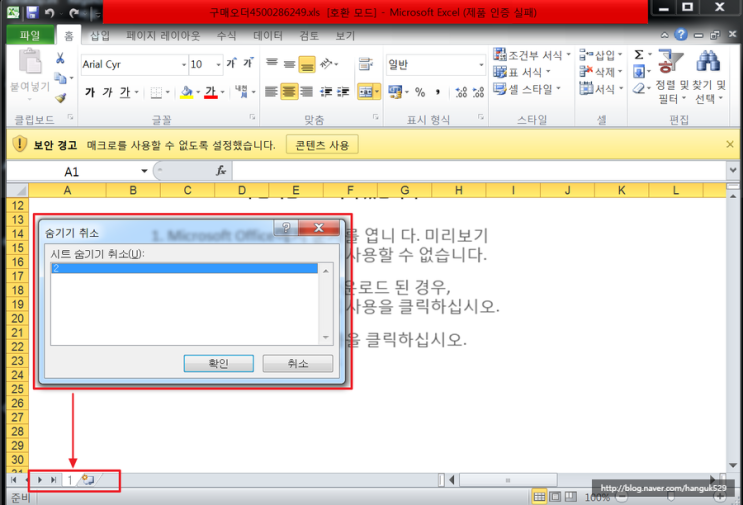Click 서식 format cells button

601,89
